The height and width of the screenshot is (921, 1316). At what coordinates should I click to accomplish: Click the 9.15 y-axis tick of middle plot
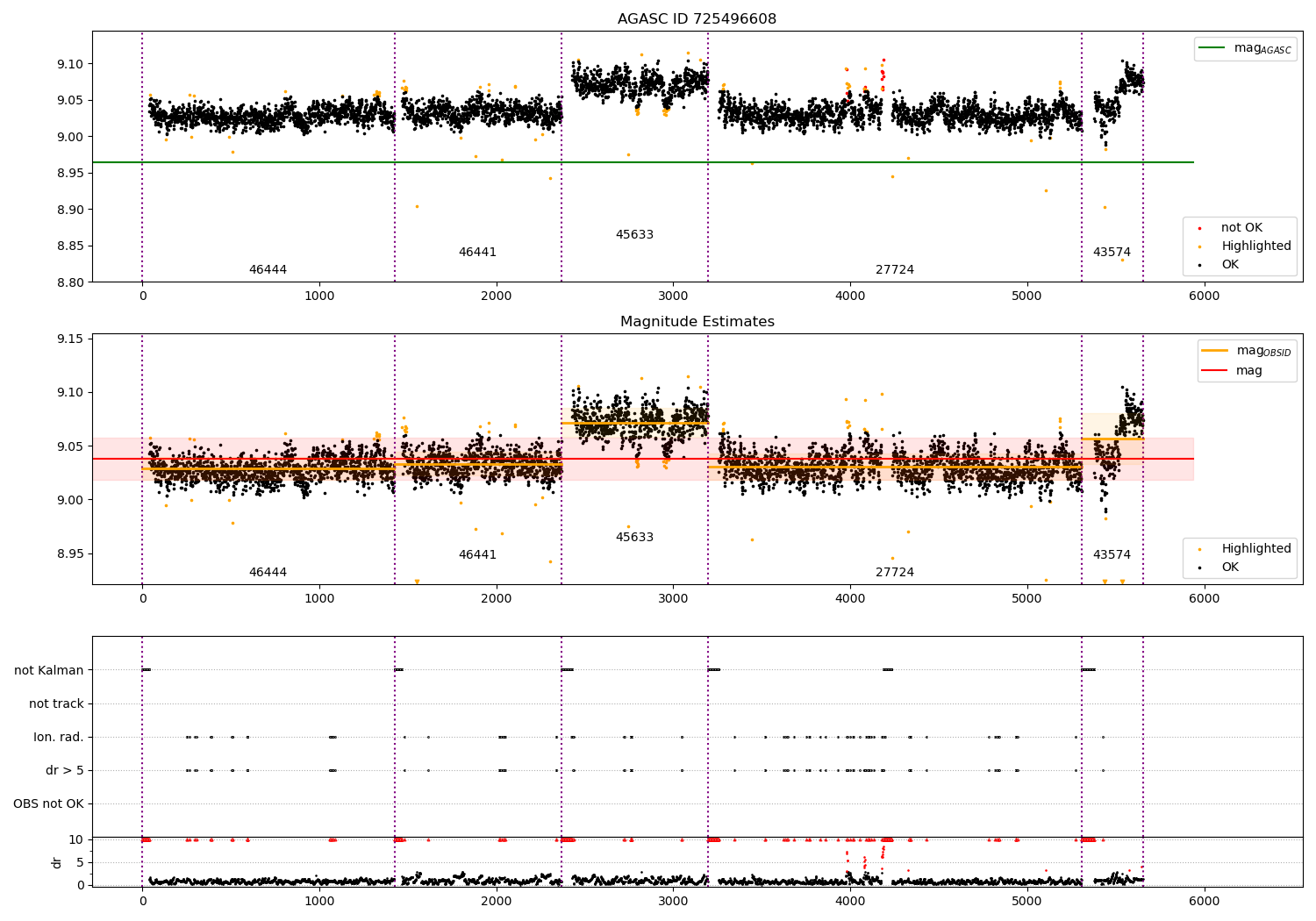tap(72, 339)
